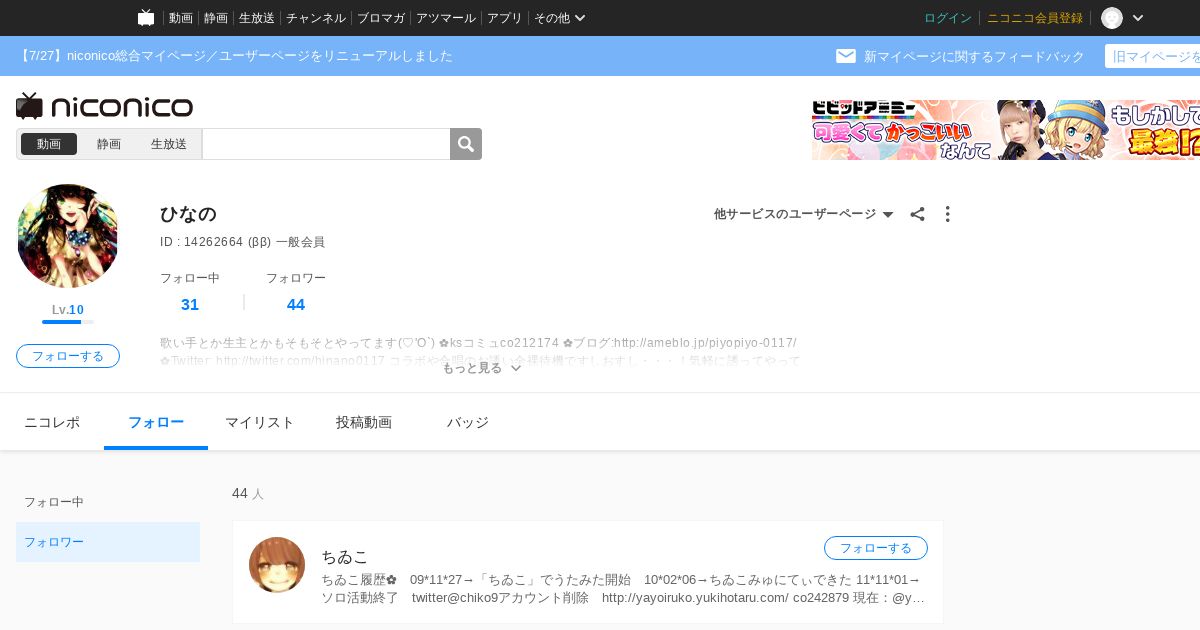Click the フォロワー count 44
Viewport: 1200px width, 630px height.
click(x=296, y=304)
